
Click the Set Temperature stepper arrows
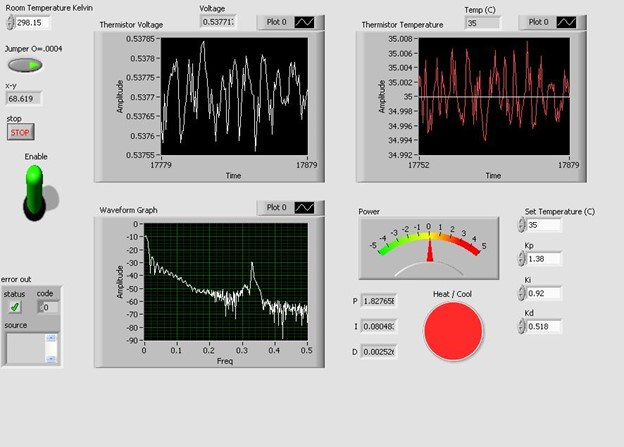tap(521, 225)
